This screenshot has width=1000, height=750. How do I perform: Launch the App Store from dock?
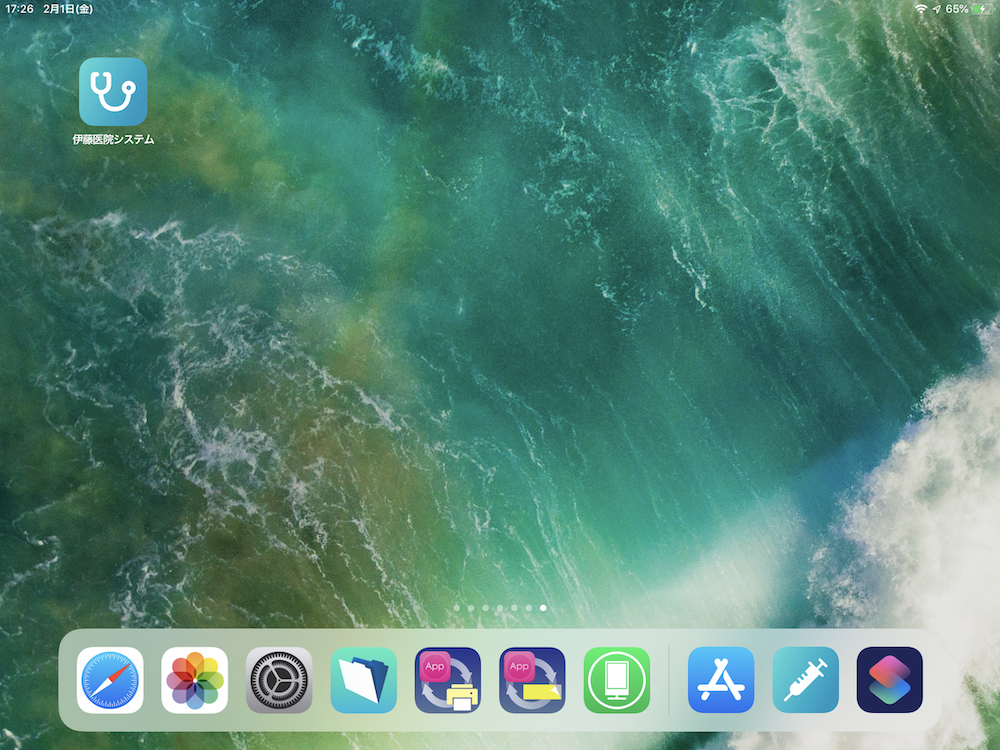click(721, 680)
